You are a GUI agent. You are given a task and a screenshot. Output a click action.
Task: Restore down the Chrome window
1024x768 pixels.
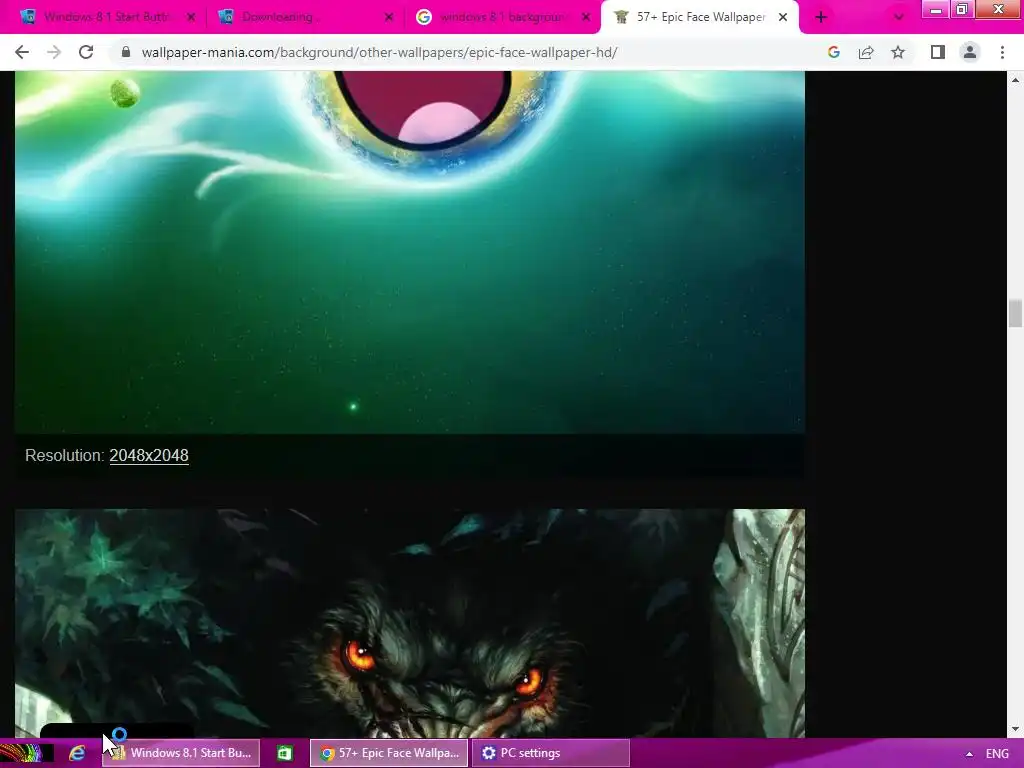[x=961, y=8]
